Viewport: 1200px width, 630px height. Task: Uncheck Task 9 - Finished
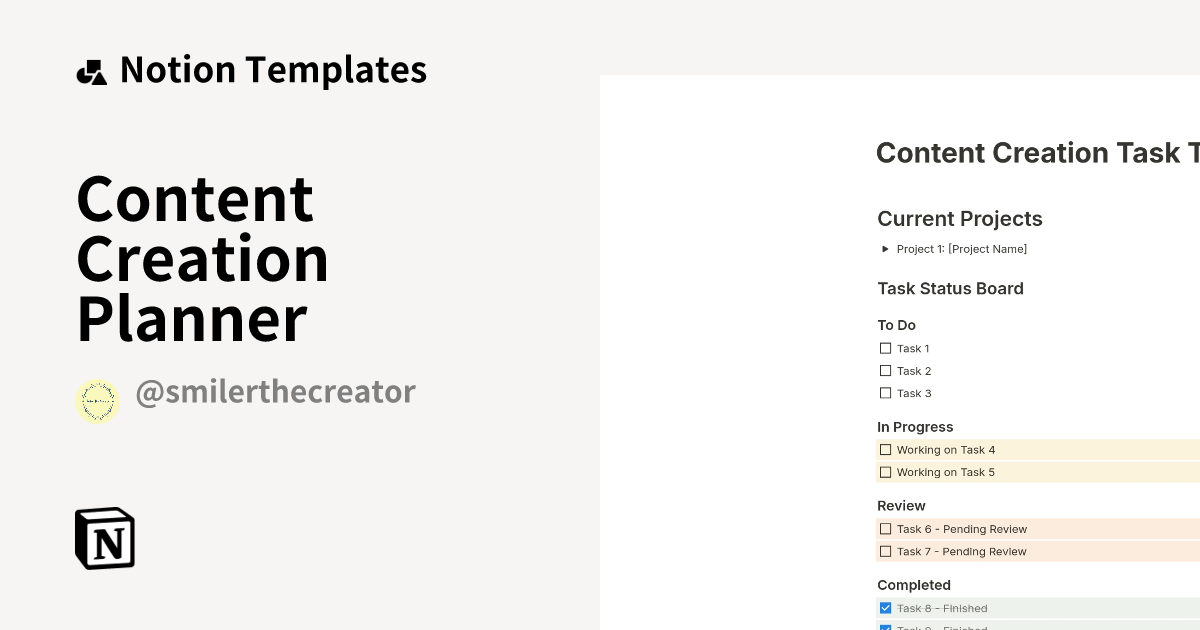886,628
